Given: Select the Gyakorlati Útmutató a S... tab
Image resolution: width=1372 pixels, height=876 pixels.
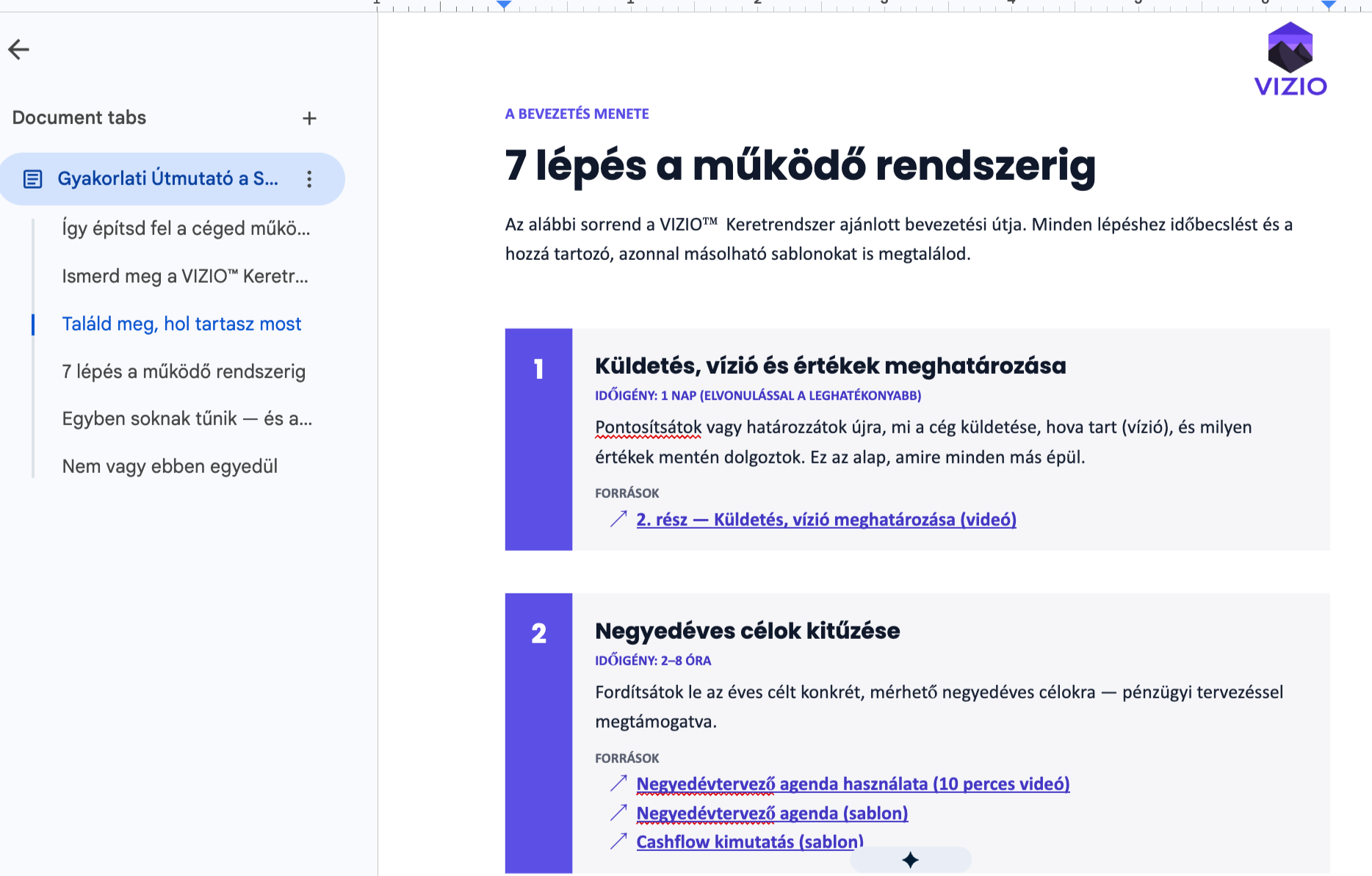Looking at the screenshot, I should pos(172,179).
